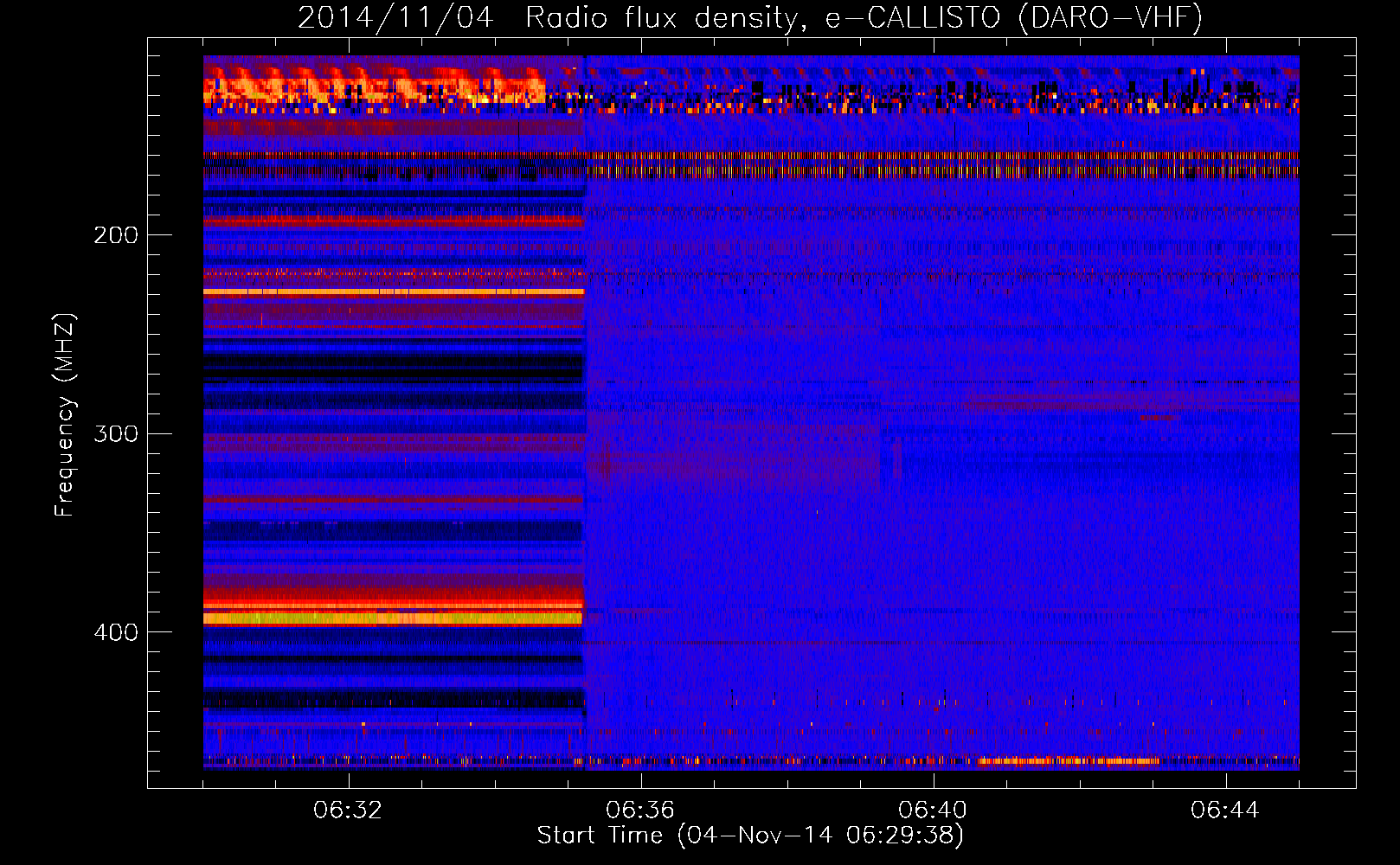This screenshot has width=1400, height=865.
Task: Click the 06:40 time tick label
Action: coord(933,811)
